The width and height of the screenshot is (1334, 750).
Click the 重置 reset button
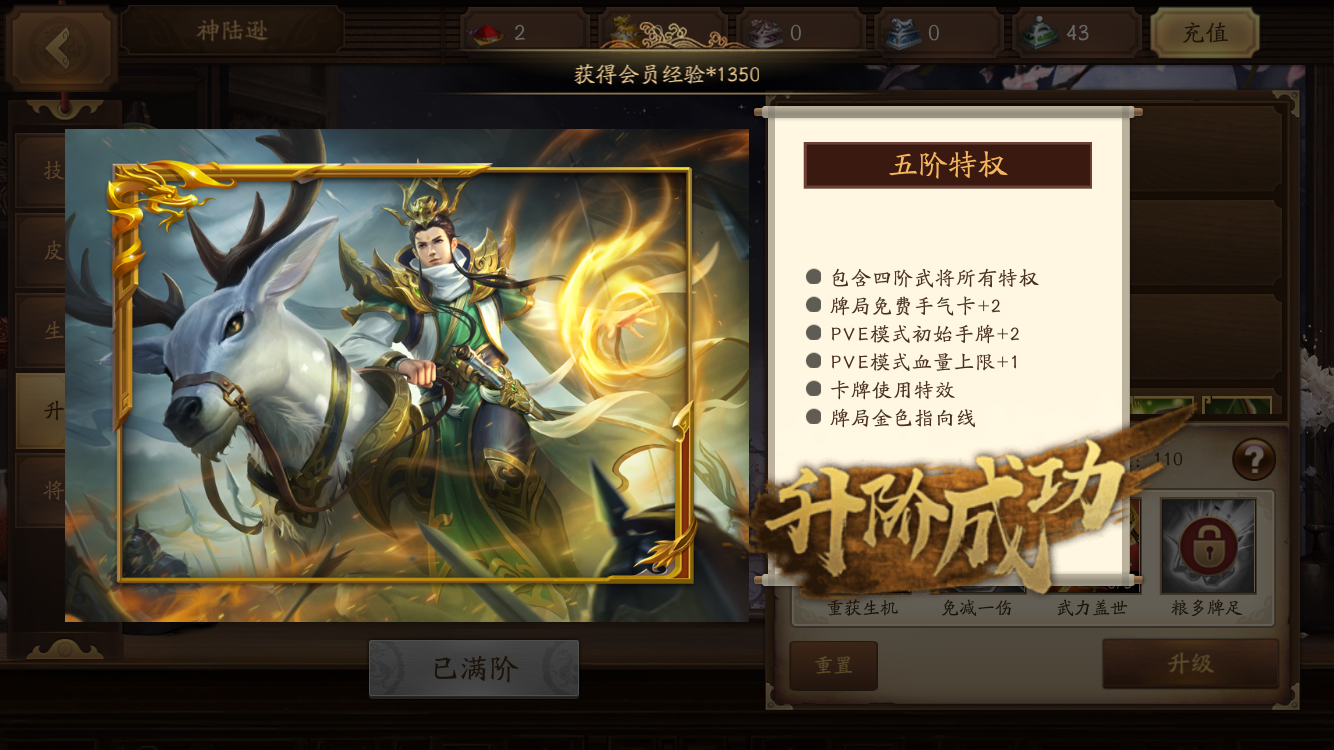[833, 666]
